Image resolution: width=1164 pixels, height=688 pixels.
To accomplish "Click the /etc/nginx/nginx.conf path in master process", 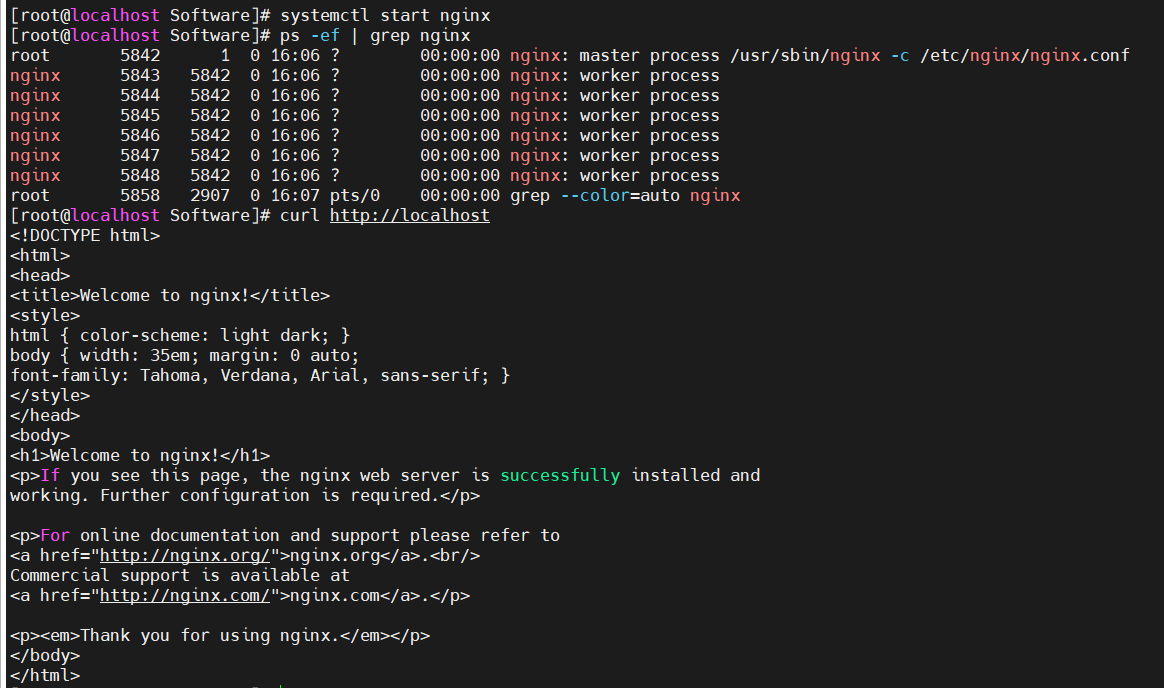I will pos(1024,55).
